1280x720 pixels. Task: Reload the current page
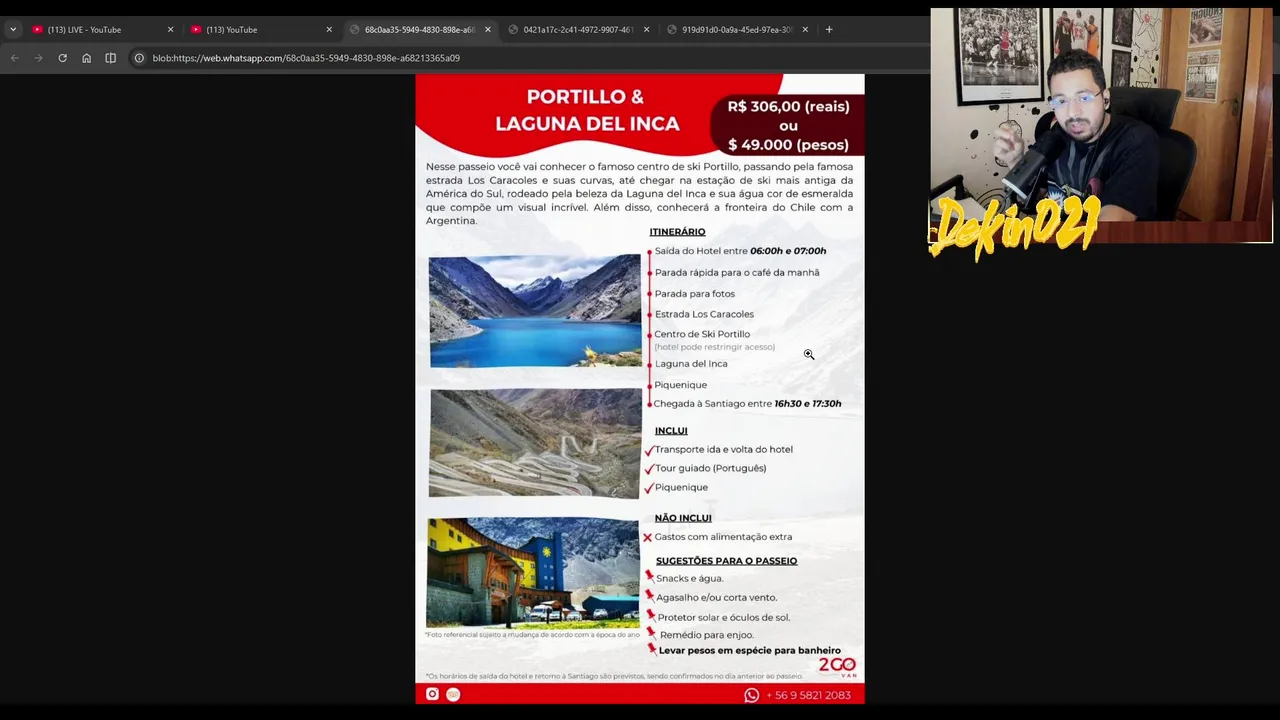pyautogui.click(x=62, y=58)
